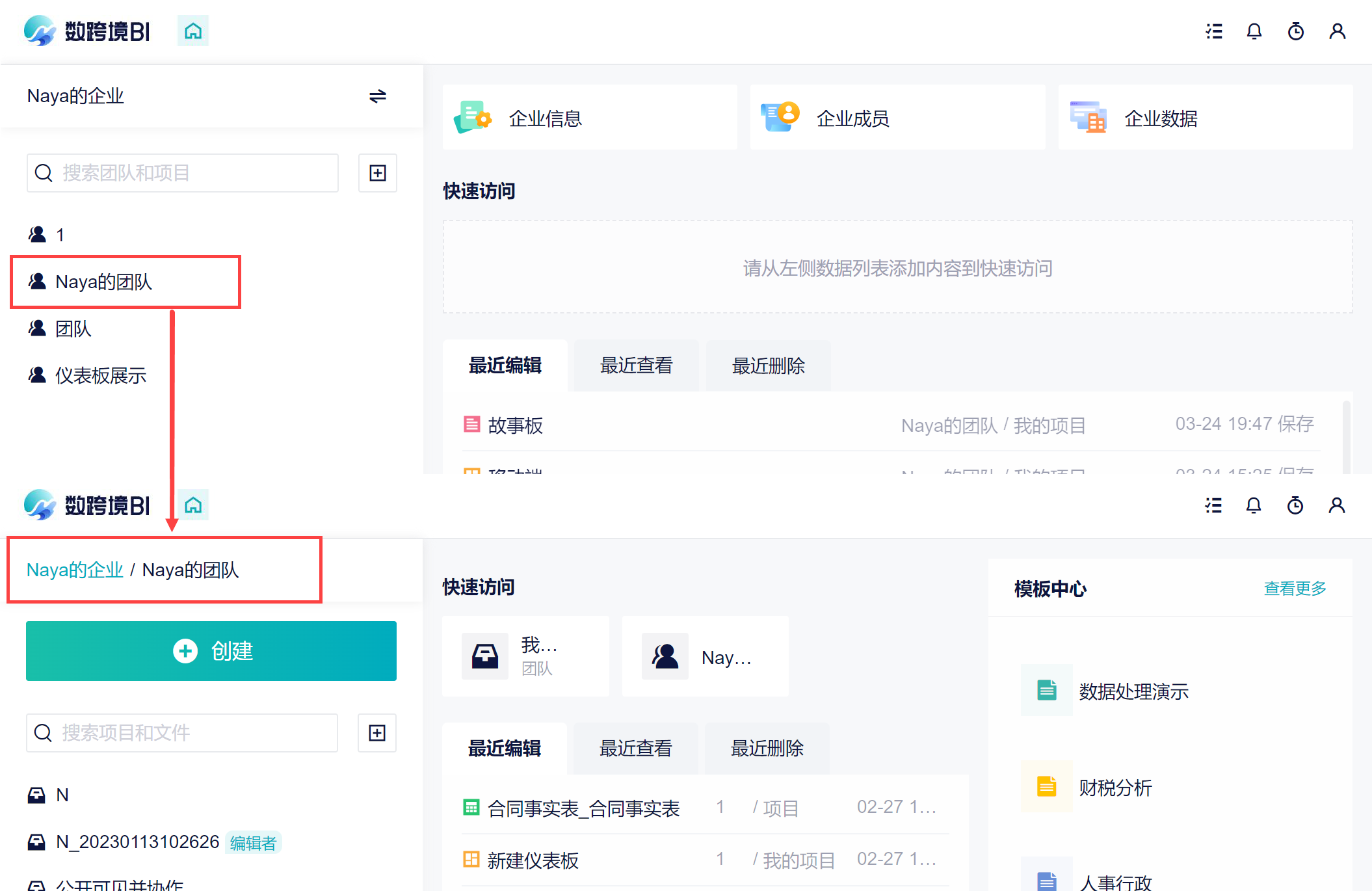
Task: Click Naya的企业 breadcrumb link
Action: click(75, 570)
